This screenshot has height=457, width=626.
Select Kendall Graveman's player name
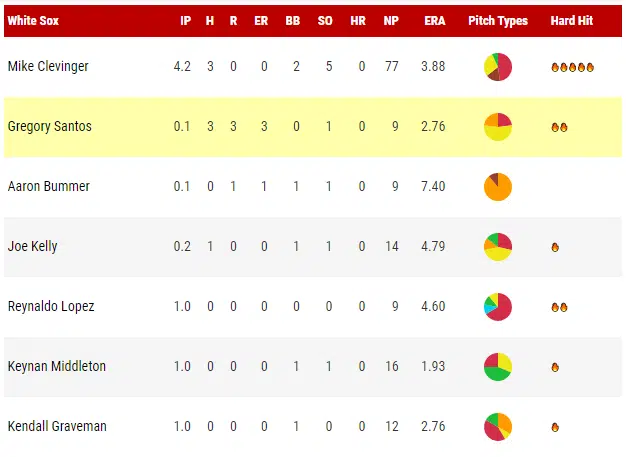point(57,427)
